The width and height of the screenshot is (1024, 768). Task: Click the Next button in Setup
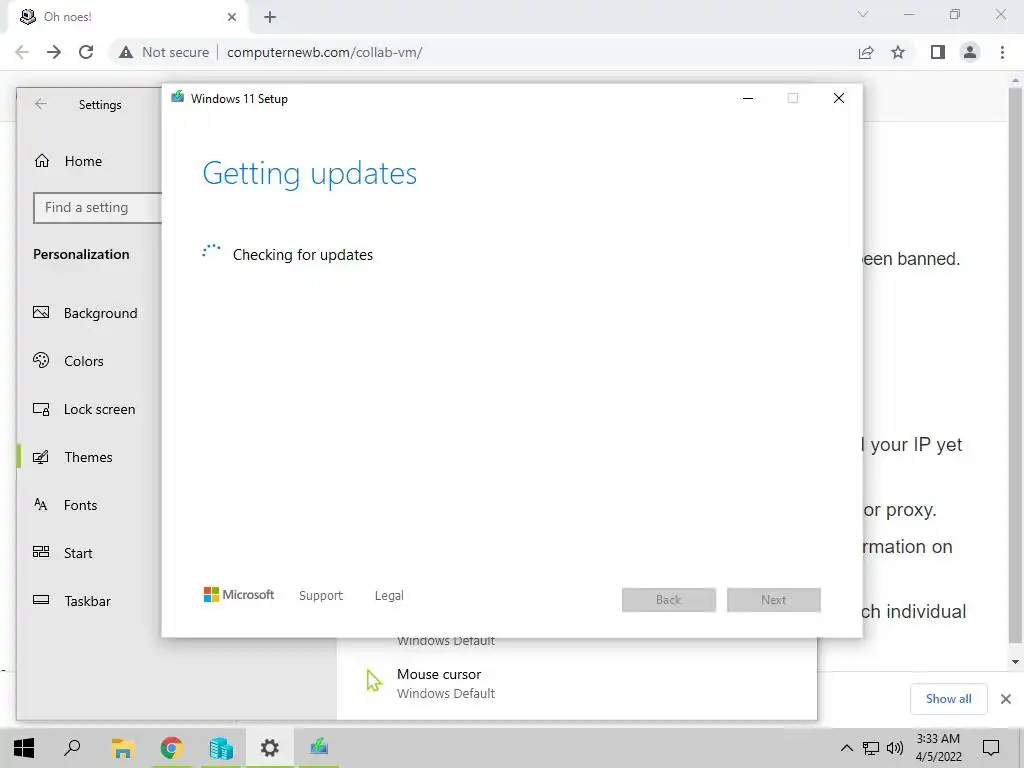point(774,600)
